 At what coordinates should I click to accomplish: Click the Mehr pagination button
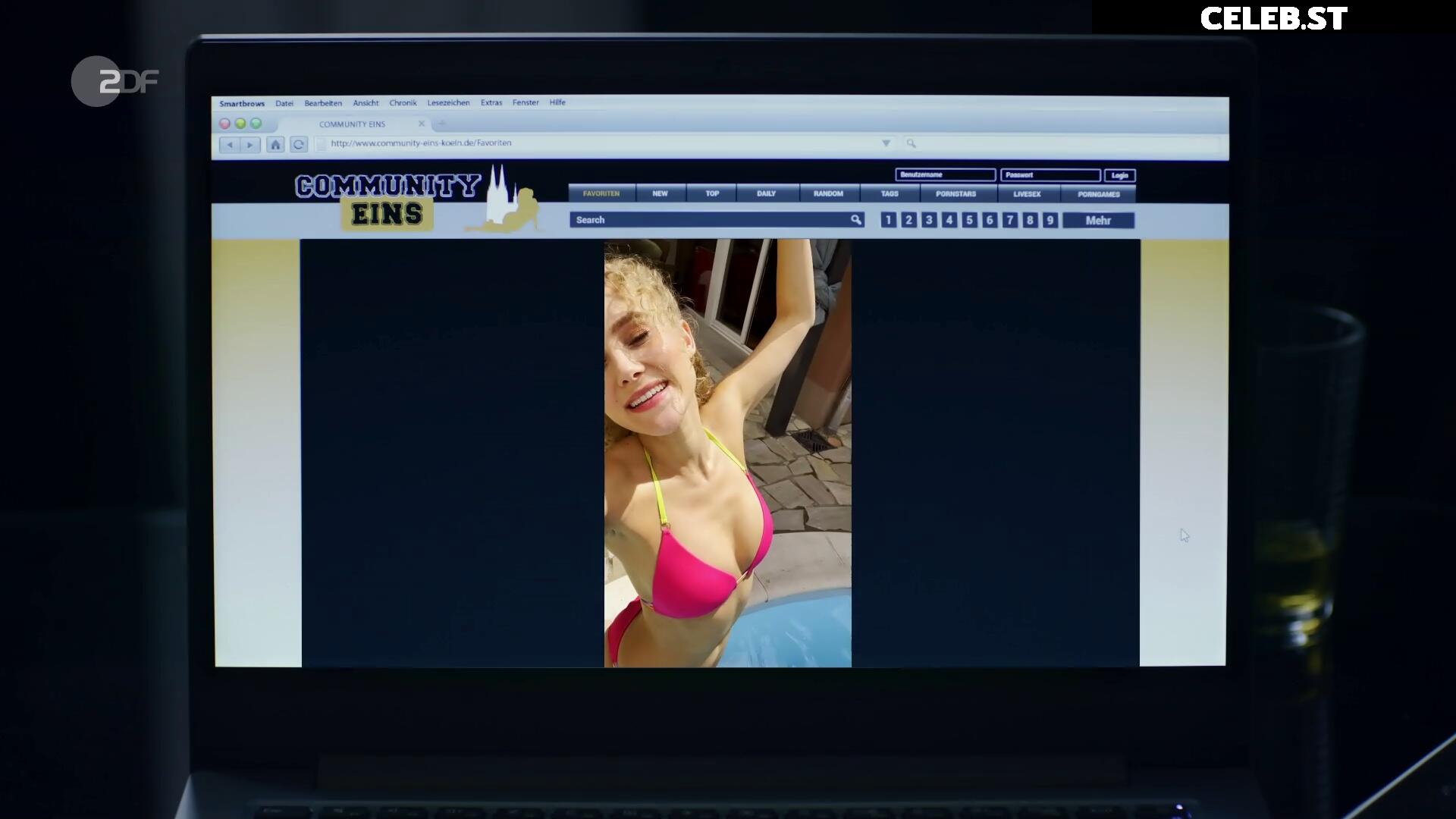coord(1097,221)
